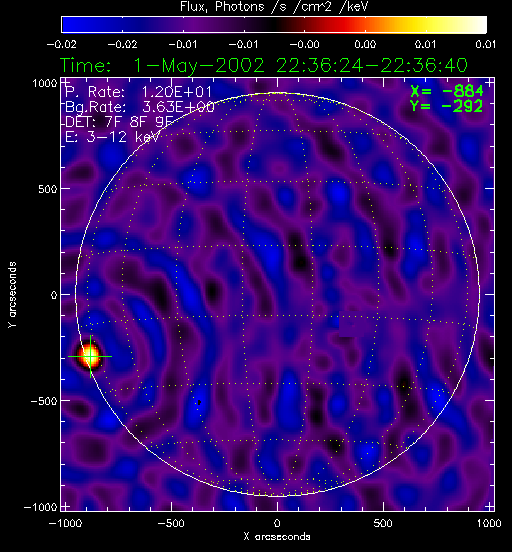Click the blue end of the flux colorbar
The image size is (512, 552).
[x=70, y=25]
